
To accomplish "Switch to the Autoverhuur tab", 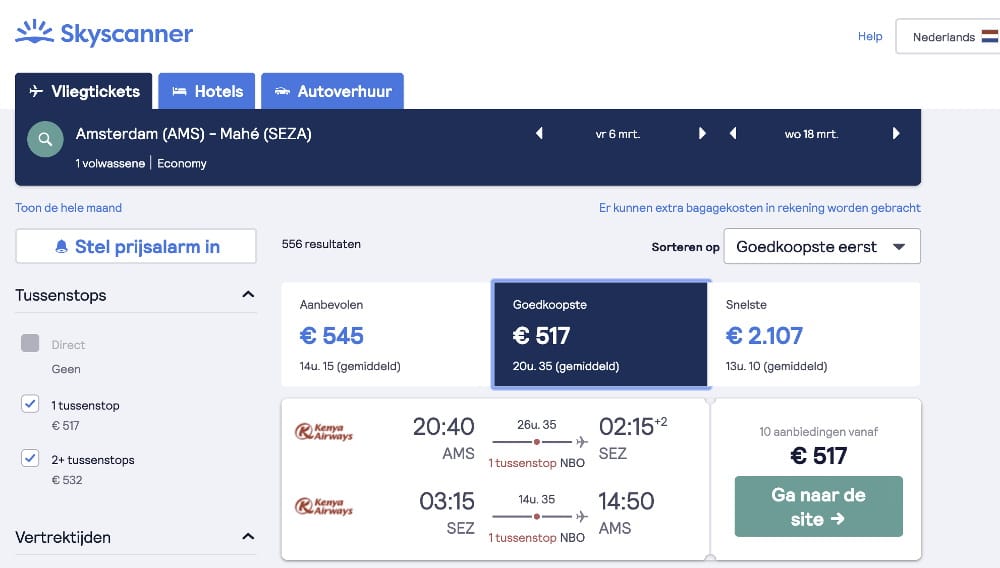I will pyautogui.click(x=332, y=91).
